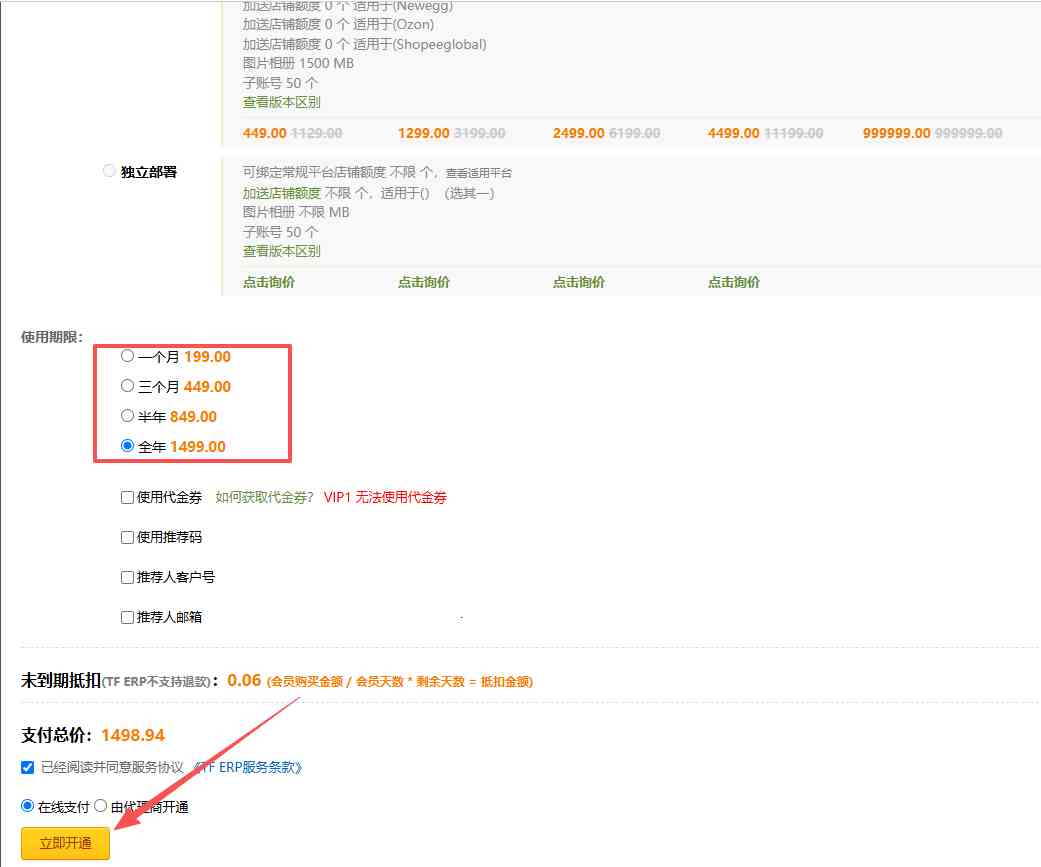This screenshot has width=1041, height=867.
Task: Click the 立即开通 button
Action: [65, 843]
